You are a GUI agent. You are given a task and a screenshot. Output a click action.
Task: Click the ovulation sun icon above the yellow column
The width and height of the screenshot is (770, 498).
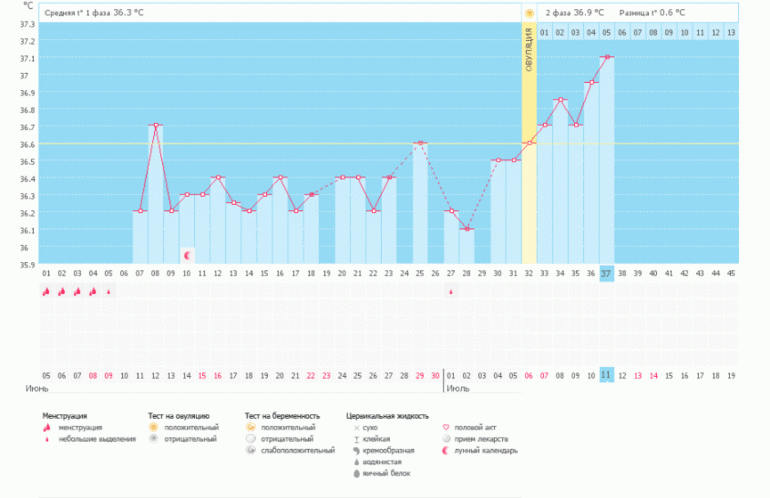pos(529,13)
